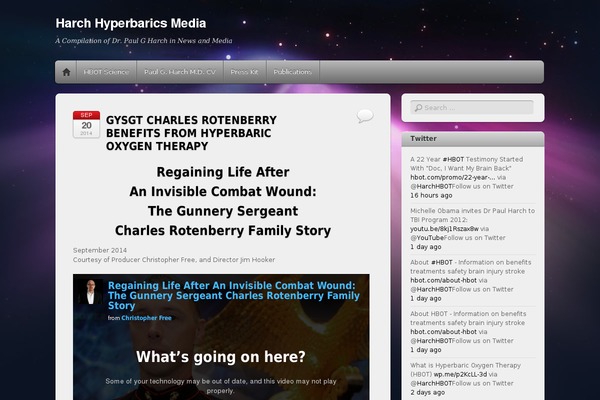
Task: Open the HBOT Science menu item
Action: click(106, 72)
